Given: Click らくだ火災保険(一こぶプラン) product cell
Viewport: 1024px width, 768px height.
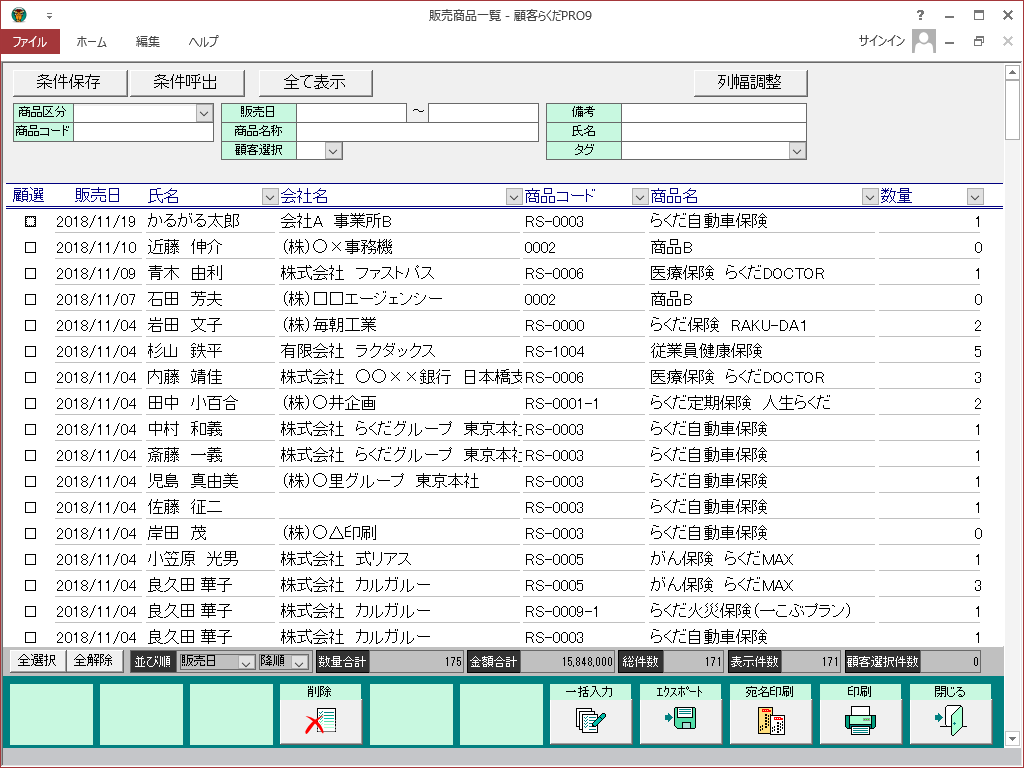Looking at the screenshot, I should 761,611.
